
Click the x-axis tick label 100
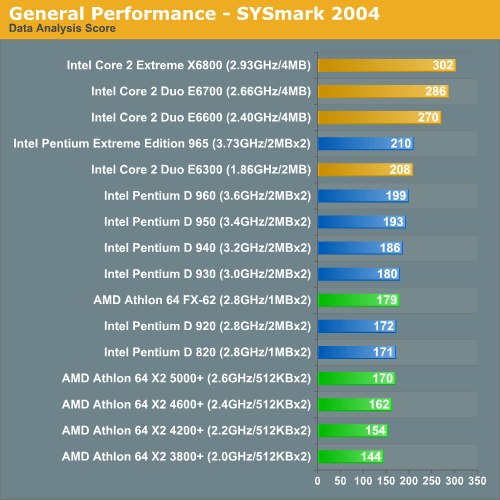[363, 481]
